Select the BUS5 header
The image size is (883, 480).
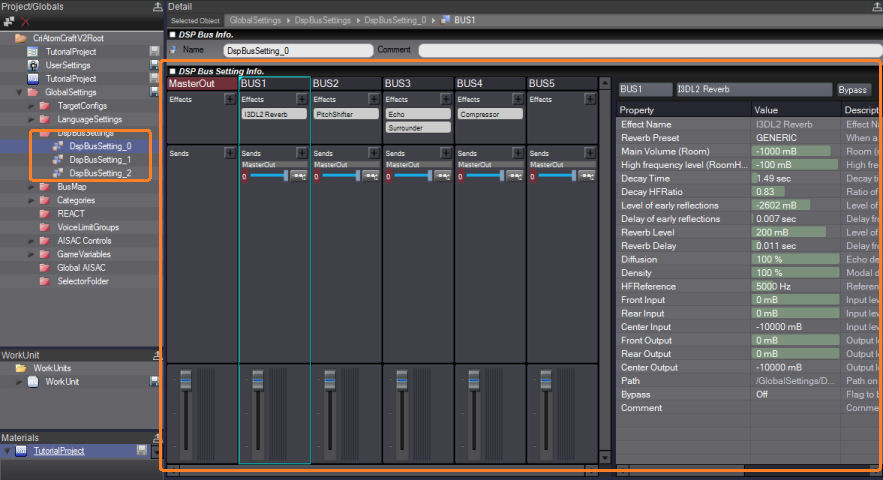coord(562,83)
